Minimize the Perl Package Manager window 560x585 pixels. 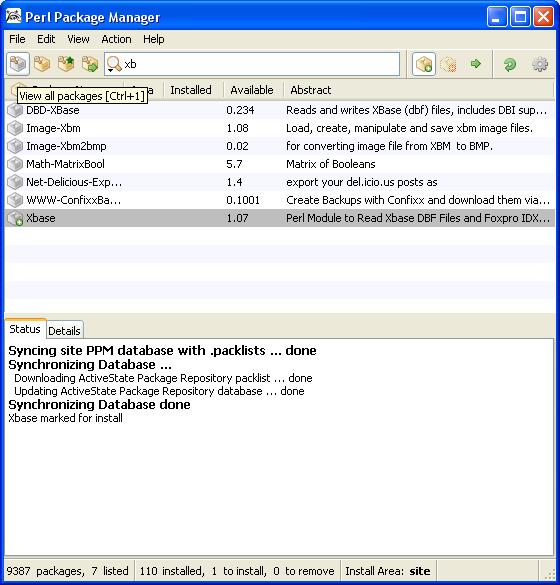point(497,17)
